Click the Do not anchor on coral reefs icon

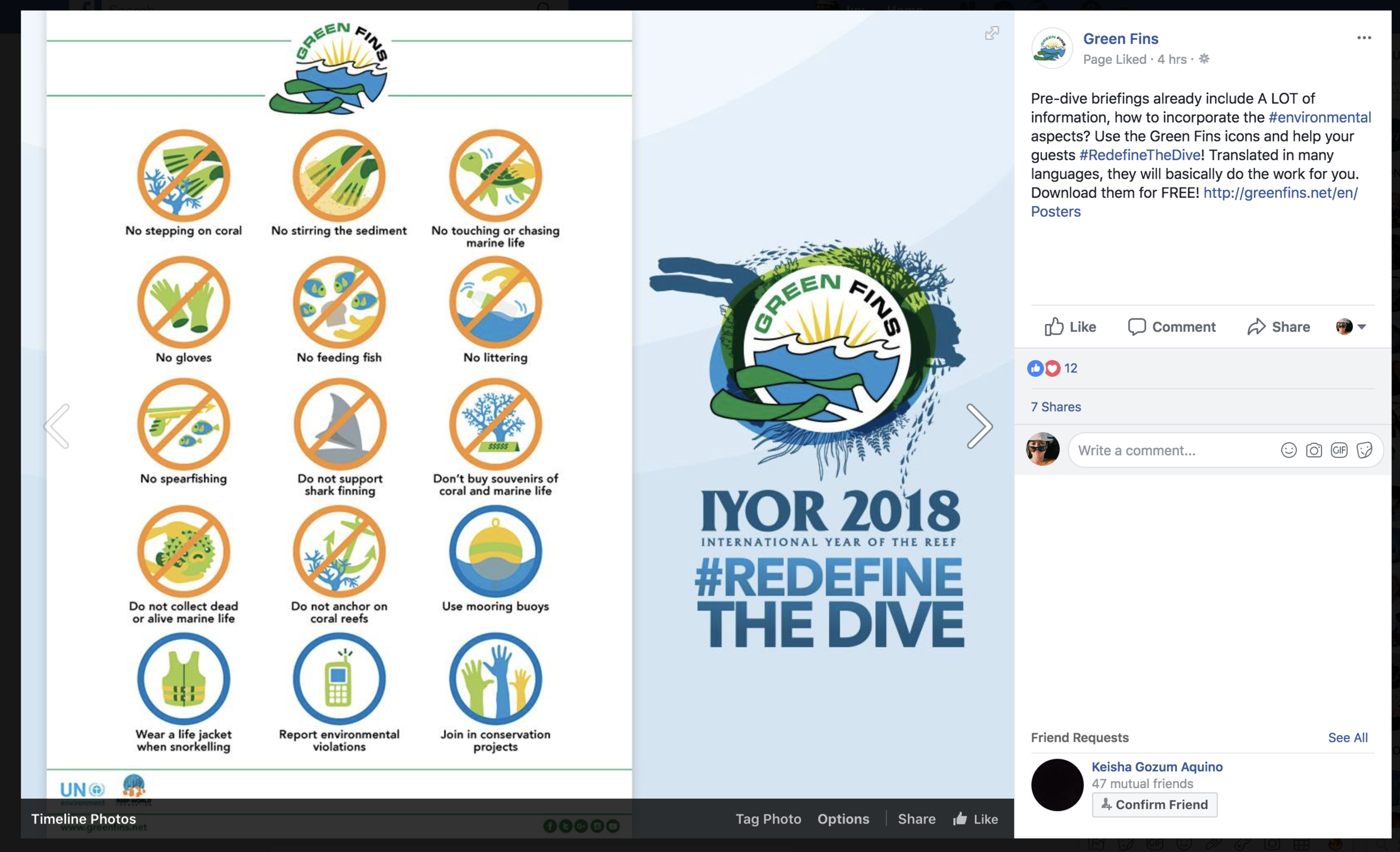coord(339,551)
